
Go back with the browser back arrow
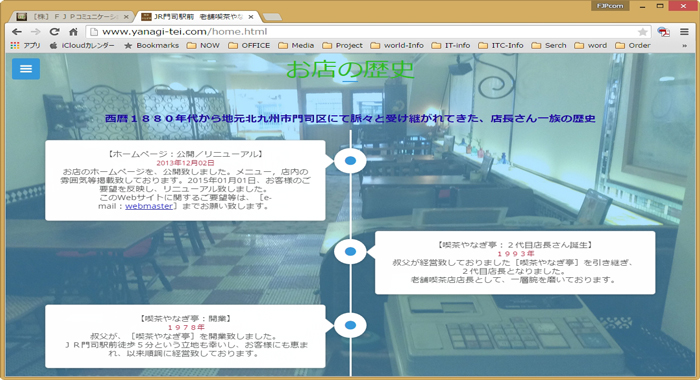[17, 32]
